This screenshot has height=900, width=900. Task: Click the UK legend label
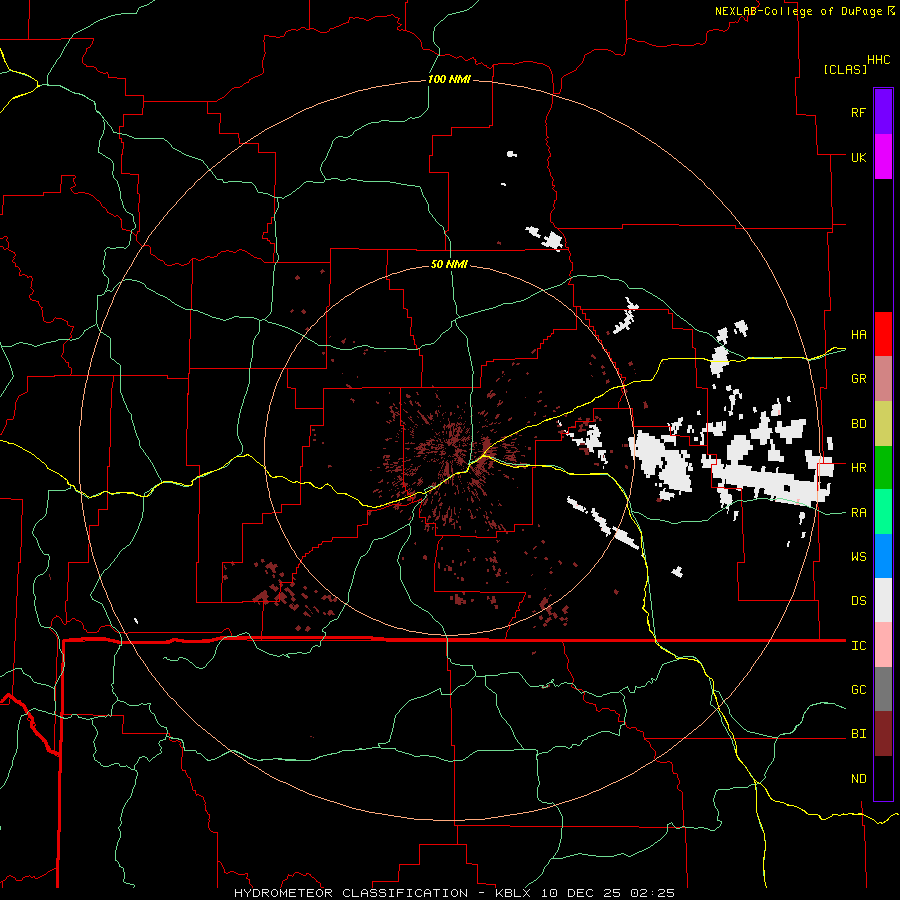(858, 157)
